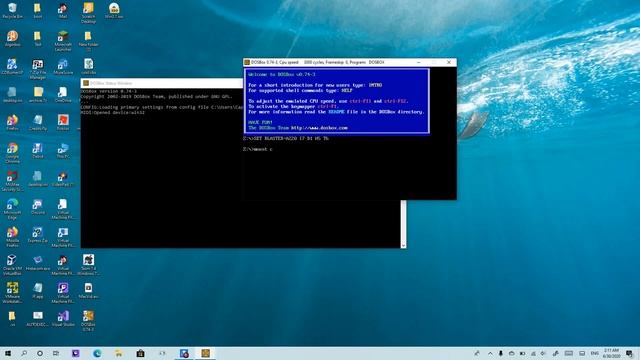
Task: Open DOSBox 0.74-3 desktop shortcut
Action: [x=88, y=320]
